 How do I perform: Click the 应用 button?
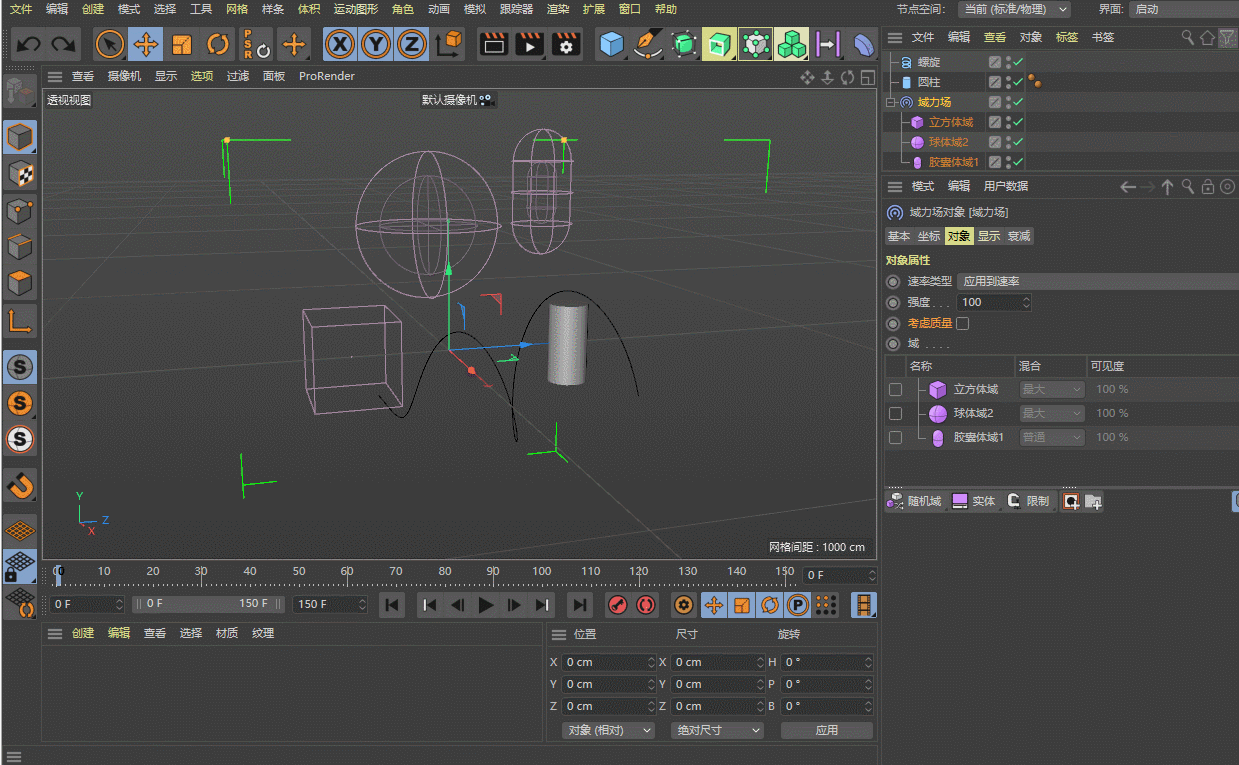point(826,730)
